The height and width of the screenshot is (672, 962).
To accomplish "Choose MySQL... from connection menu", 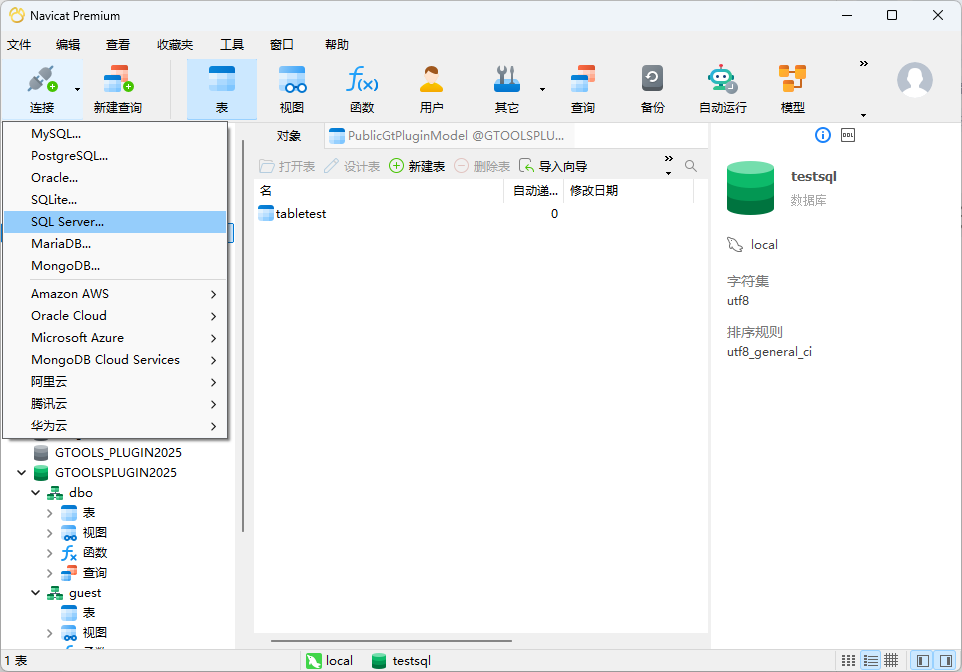I will click(x=115, y=134).
